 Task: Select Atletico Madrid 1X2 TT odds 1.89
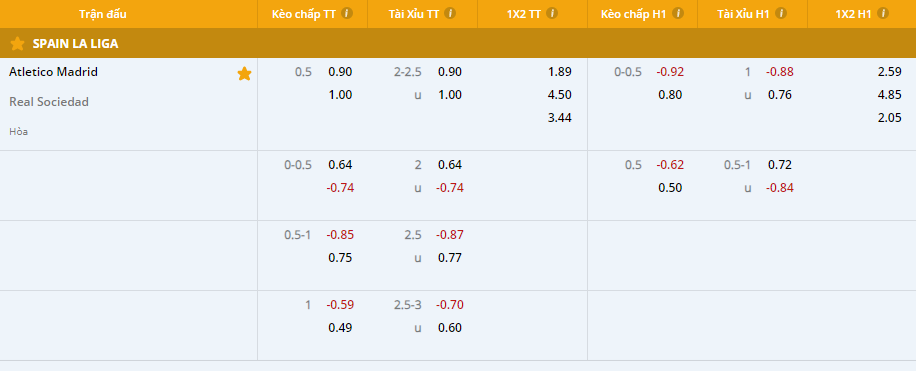click(x=560, y=72)
